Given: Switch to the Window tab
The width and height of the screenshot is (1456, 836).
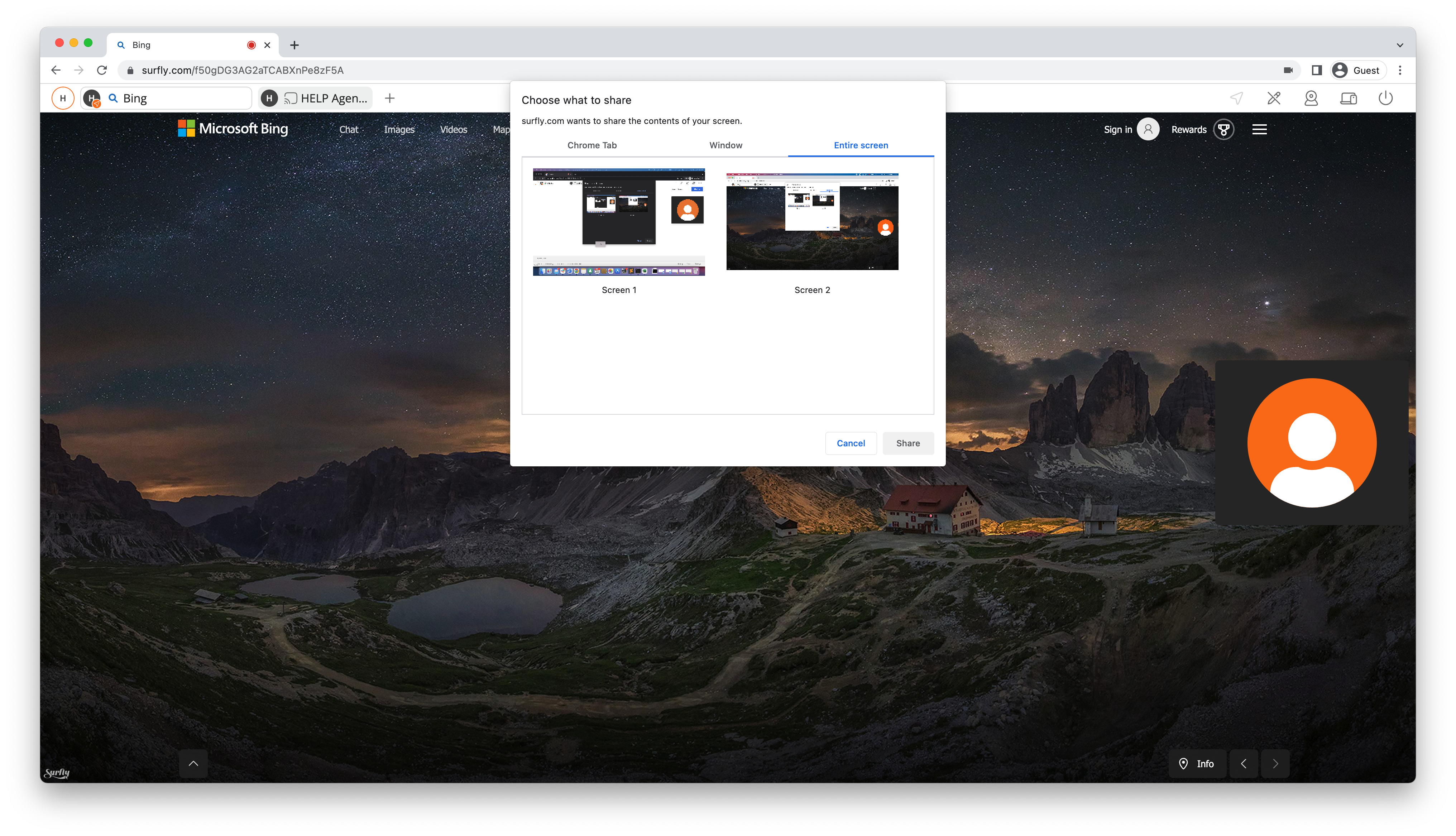Looking at the screenshot, I should click(x=726, y=145).
